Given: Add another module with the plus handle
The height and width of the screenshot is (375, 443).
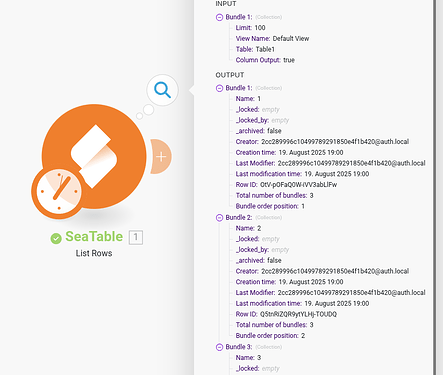Looking at the screenshot, I should pyautogui.click(x=161, y=156).
